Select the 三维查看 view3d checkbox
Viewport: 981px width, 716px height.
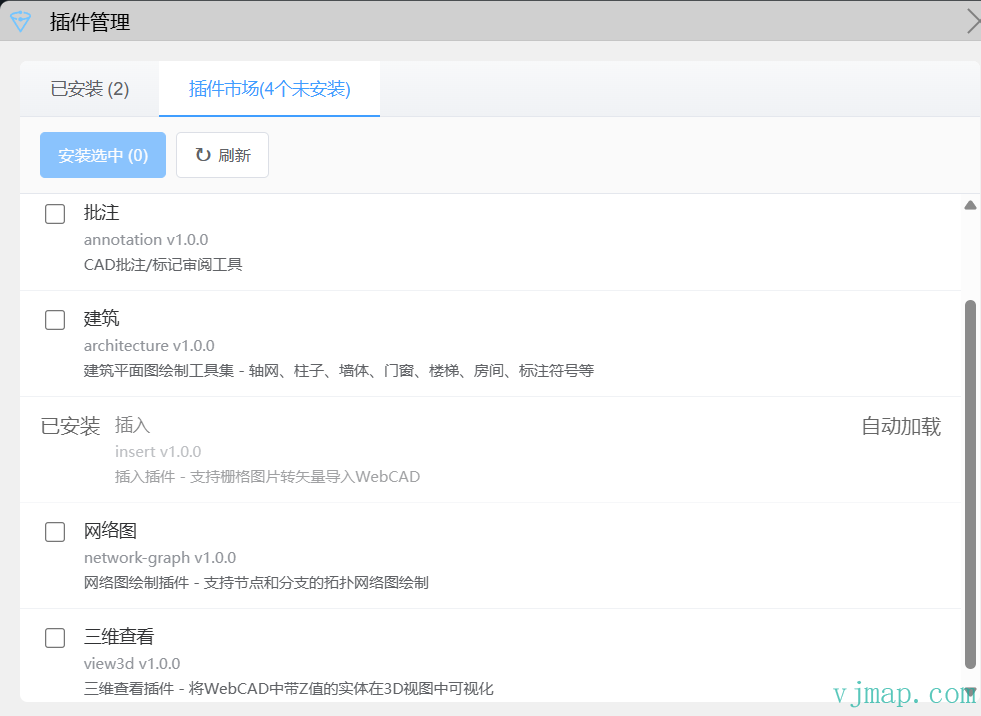55,638
